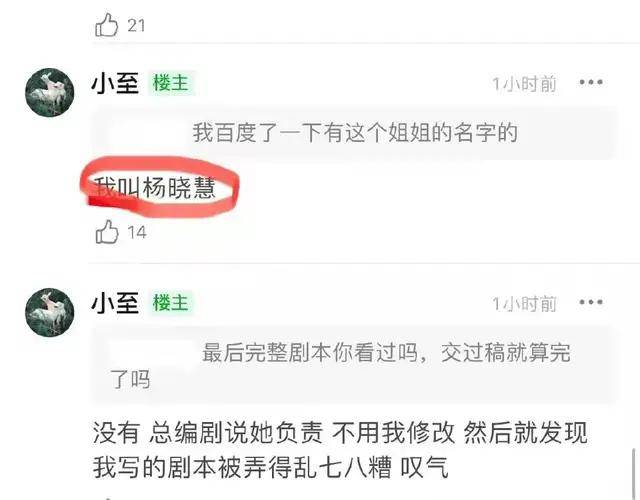Tap second line 我写的剧本被弄得乱七八糟

(270, 467)
